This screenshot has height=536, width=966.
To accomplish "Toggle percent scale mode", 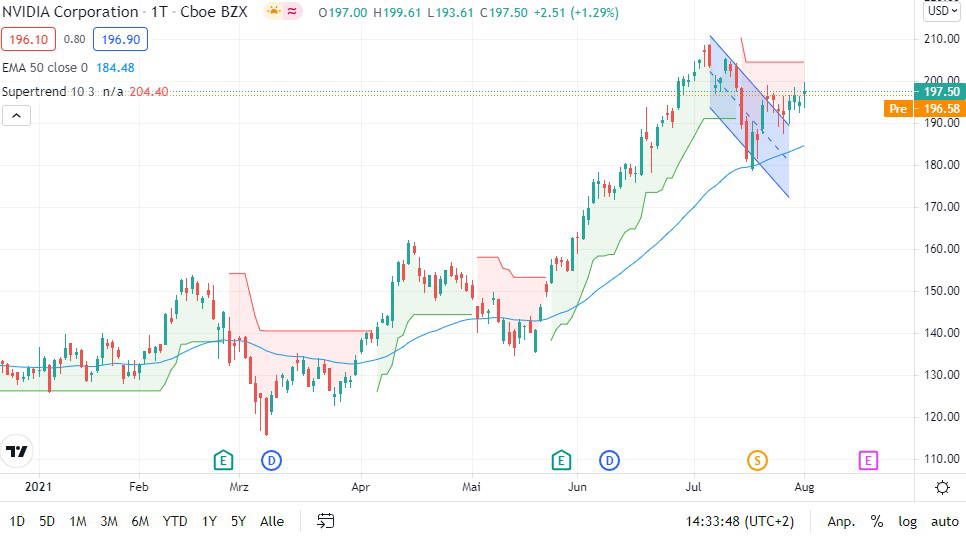I will point(877,521).
